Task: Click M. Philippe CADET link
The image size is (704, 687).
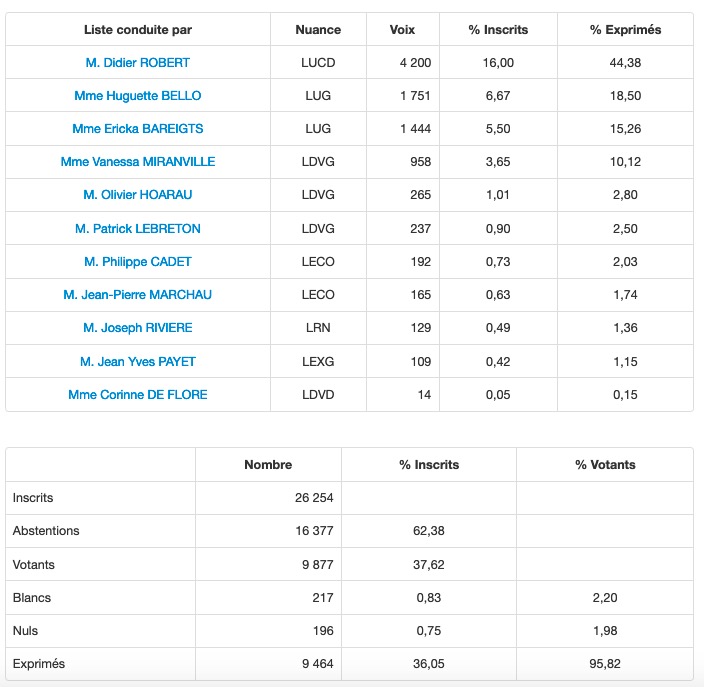Action: [x=138, y=262]
